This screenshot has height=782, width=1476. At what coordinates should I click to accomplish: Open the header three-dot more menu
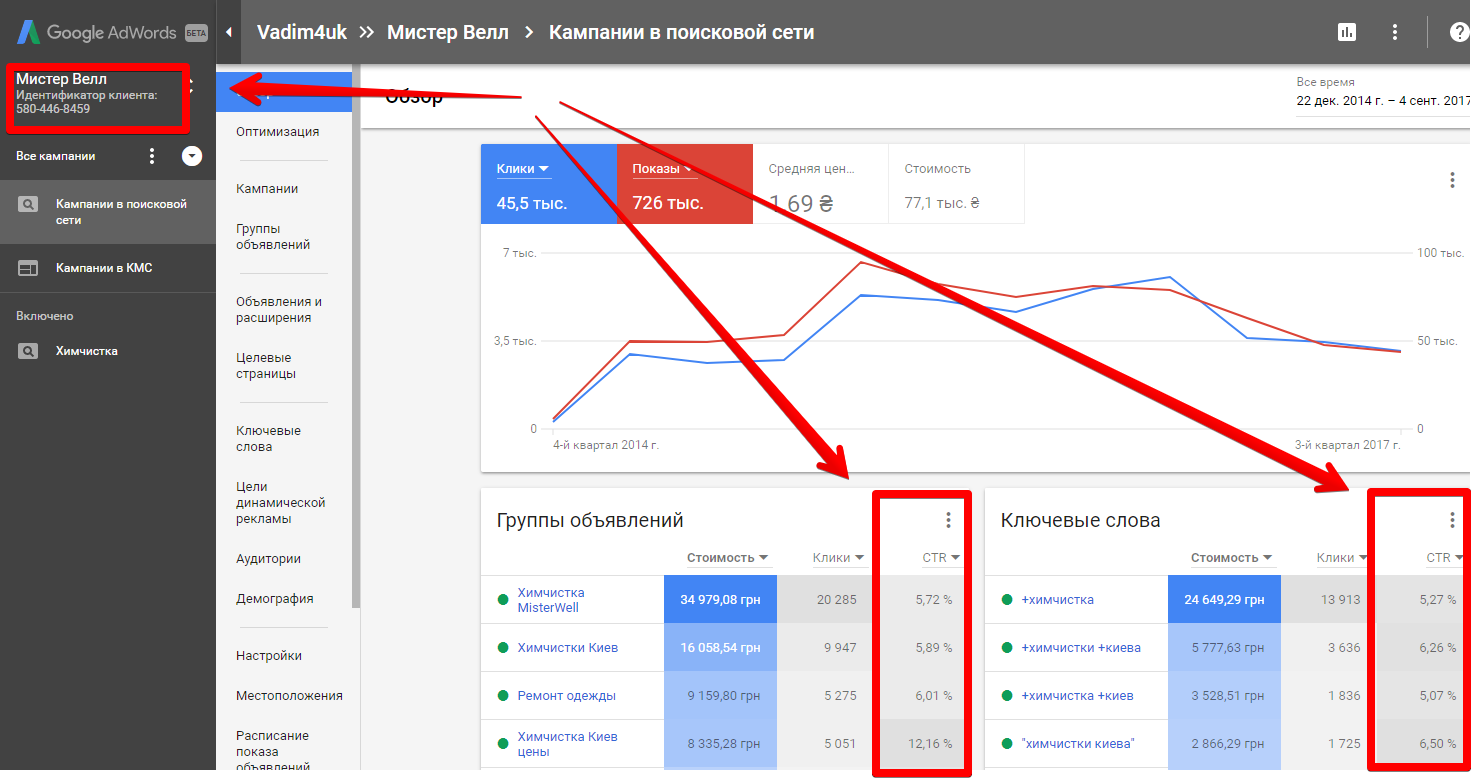[x=1395, y=32]
